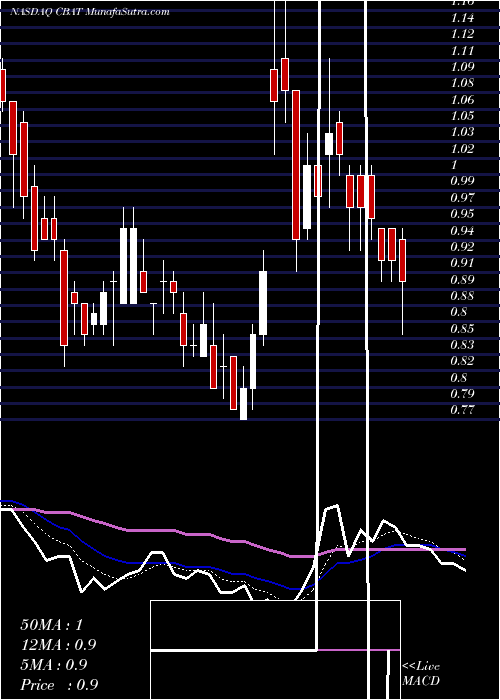Click the 0.83 price axis label
The height and width of the screenshot is (700, 500).
[462, 345]
